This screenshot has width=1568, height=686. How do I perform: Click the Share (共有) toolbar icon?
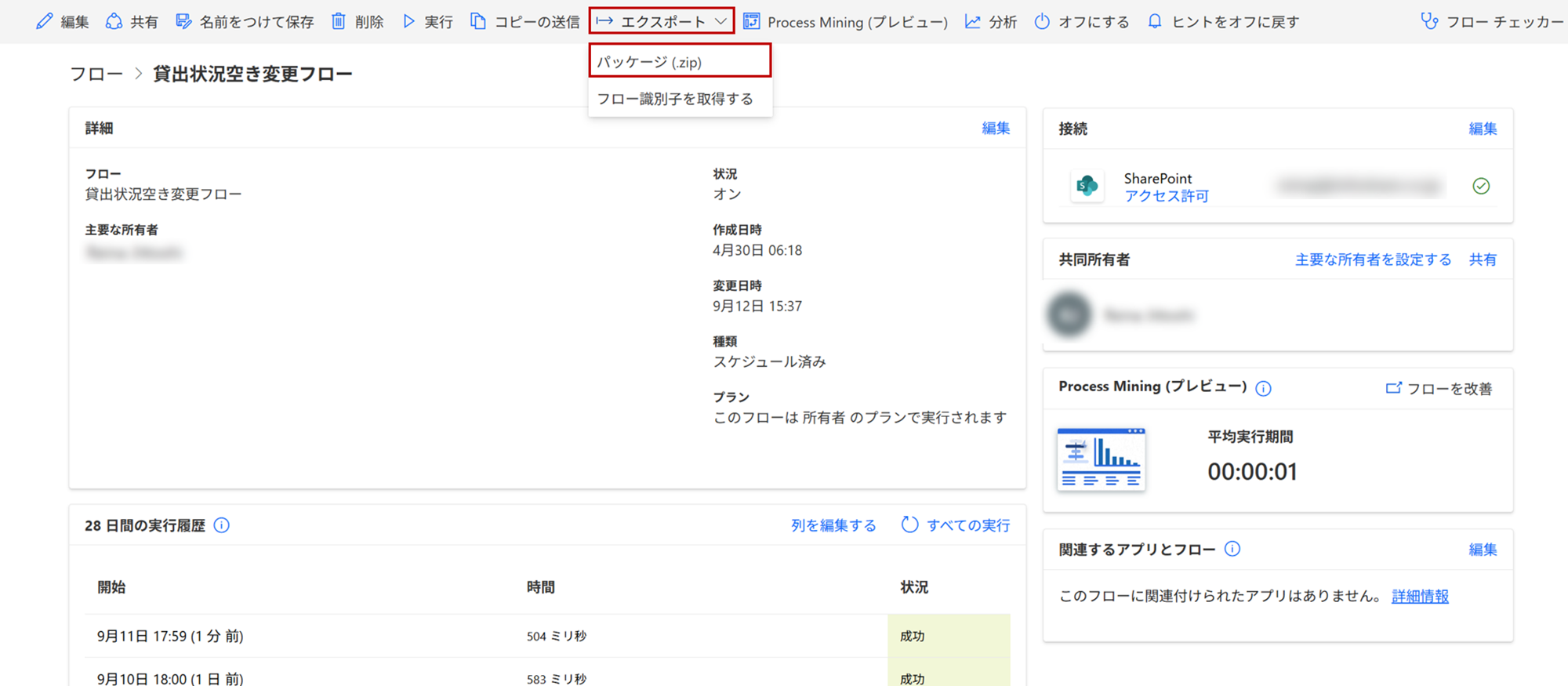pos(114,21)
